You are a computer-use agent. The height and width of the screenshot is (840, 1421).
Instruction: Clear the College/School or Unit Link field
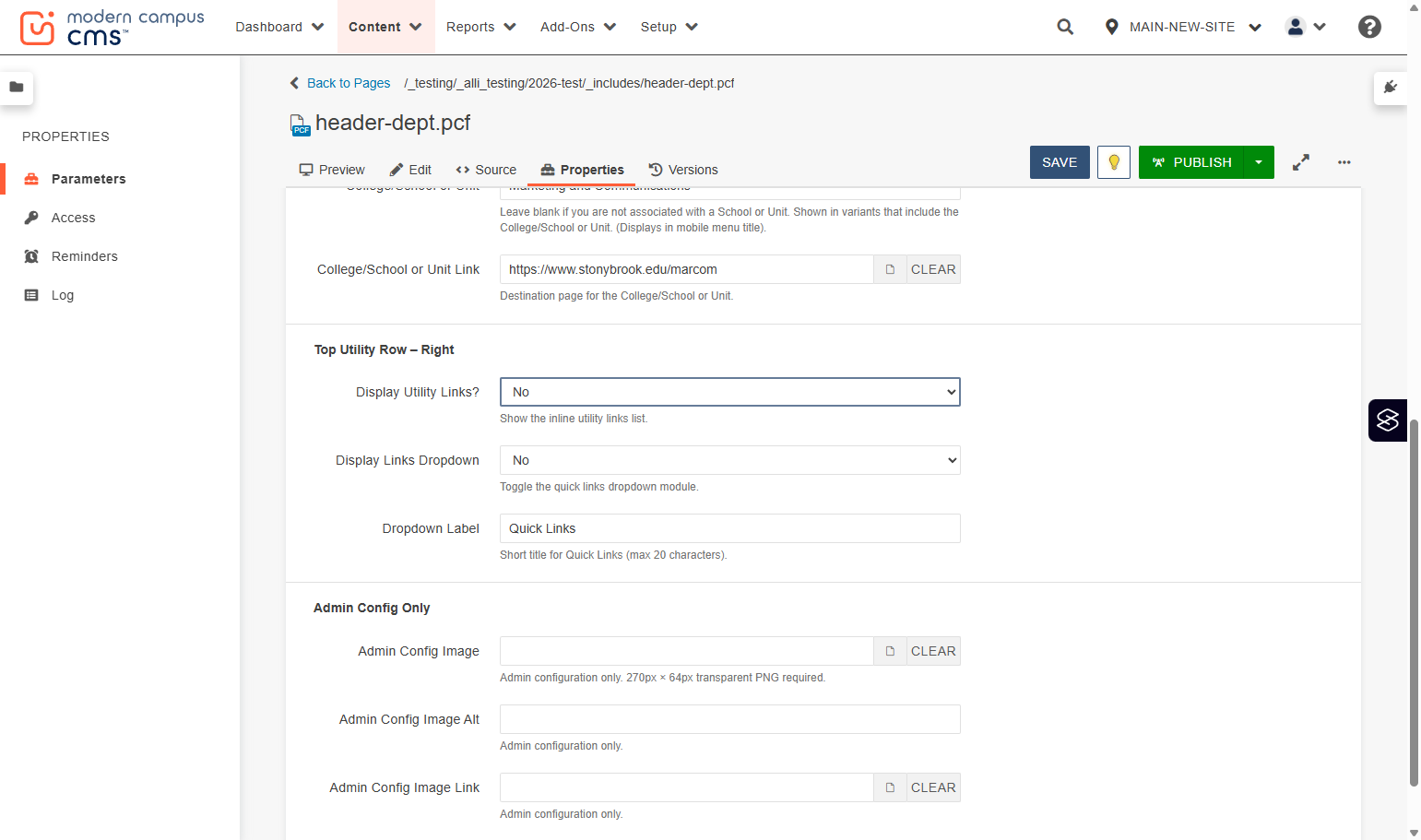coord(933,269)
